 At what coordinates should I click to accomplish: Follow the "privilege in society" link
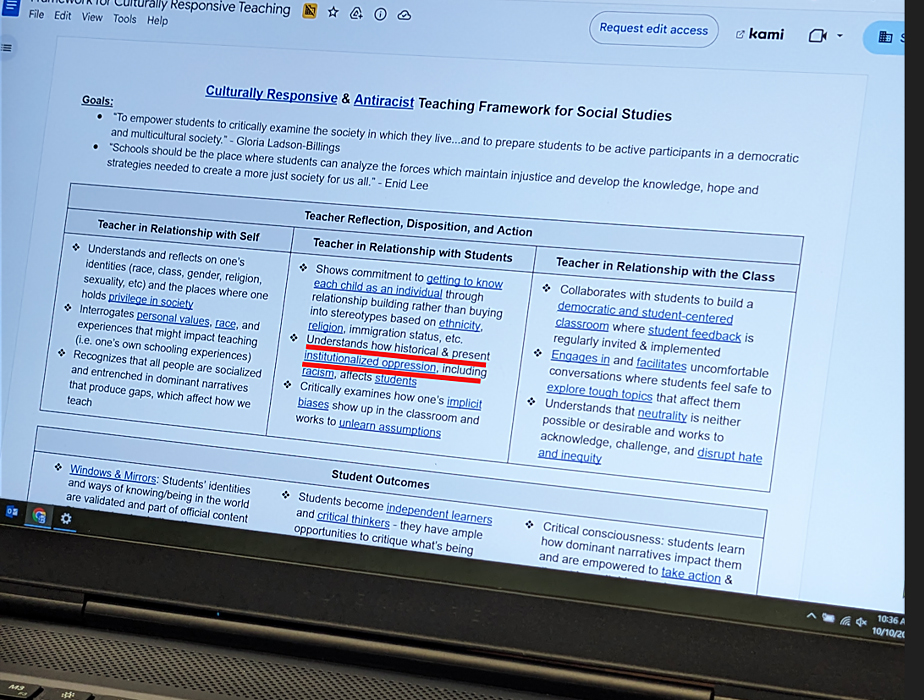151,301
